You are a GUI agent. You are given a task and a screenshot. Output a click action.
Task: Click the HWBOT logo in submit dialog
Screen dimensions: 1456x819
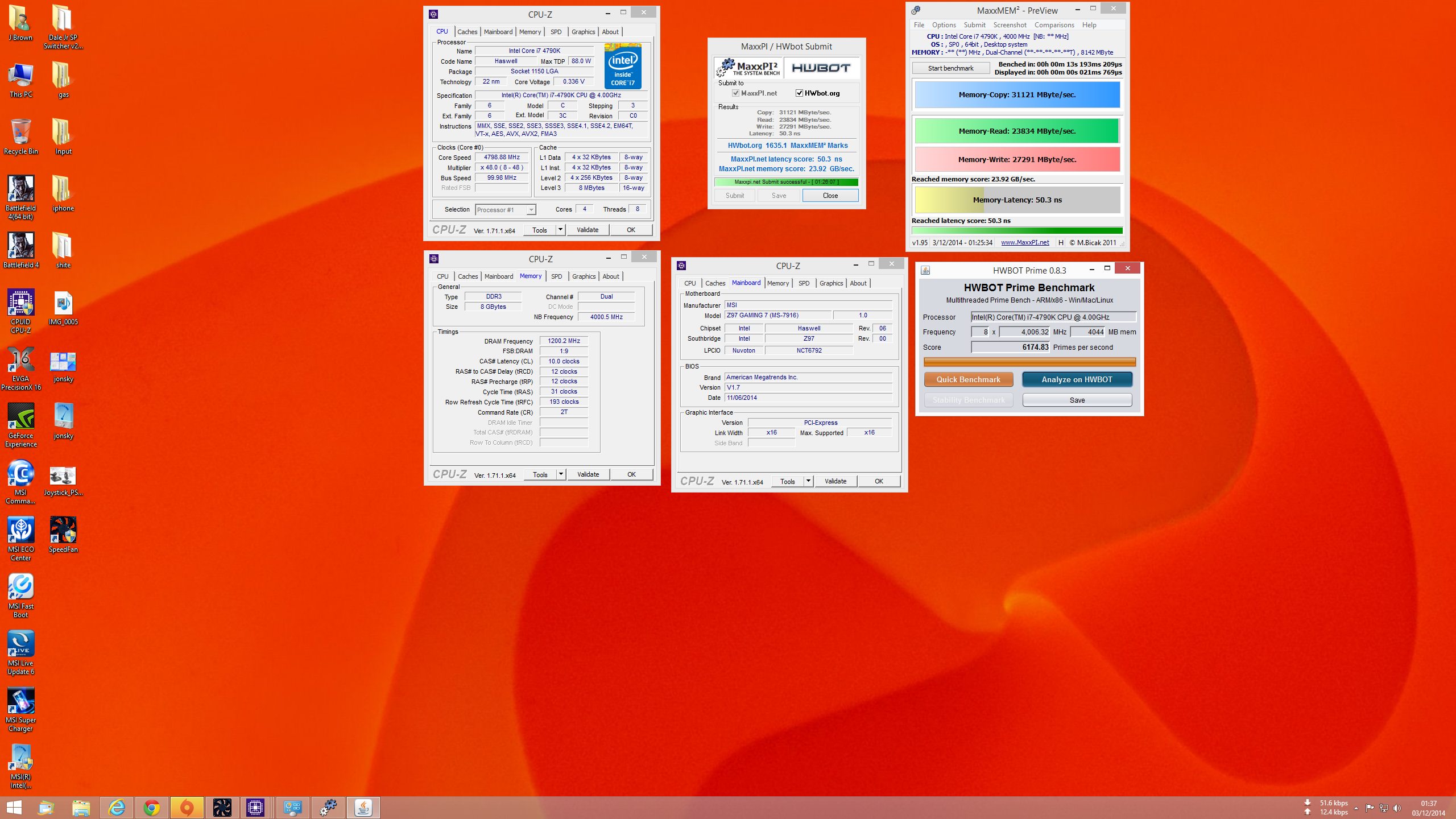coord(821,68)
